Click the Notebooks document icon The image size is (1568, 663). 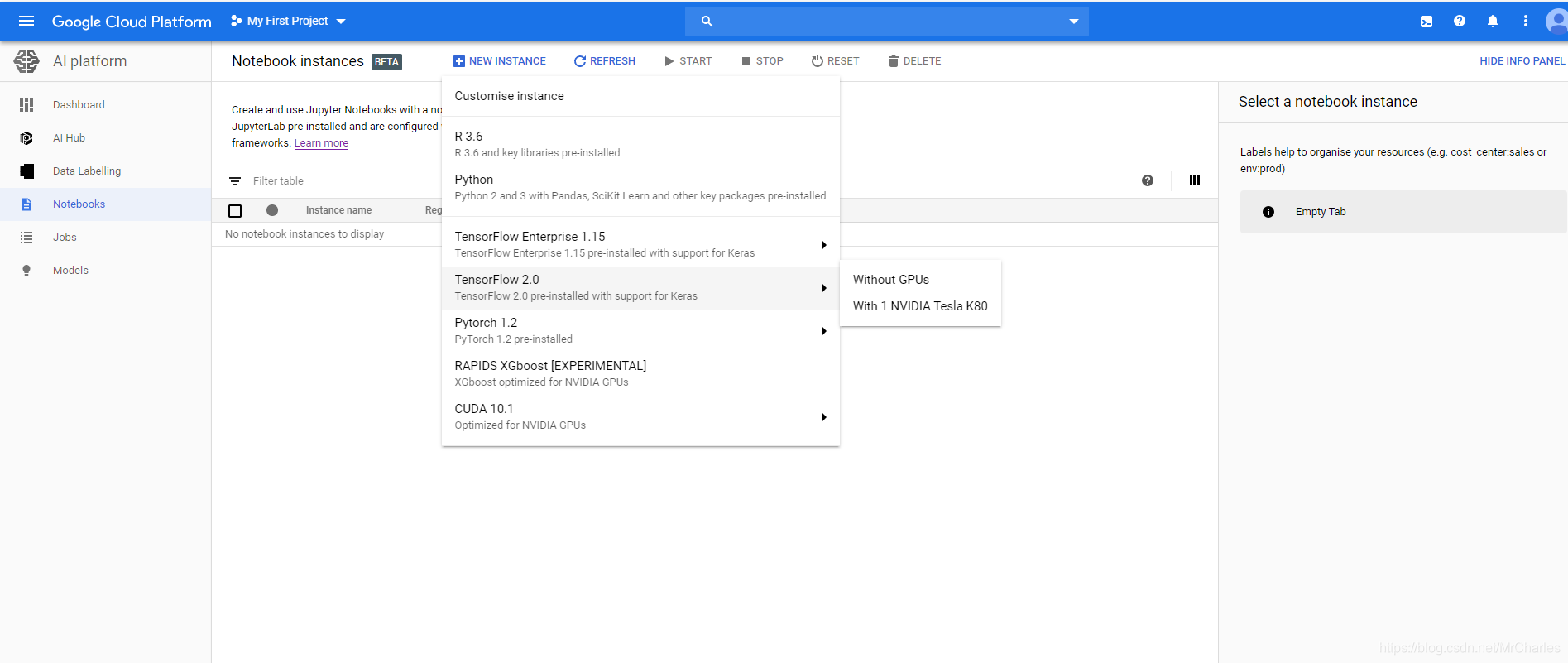pos(26,204)
